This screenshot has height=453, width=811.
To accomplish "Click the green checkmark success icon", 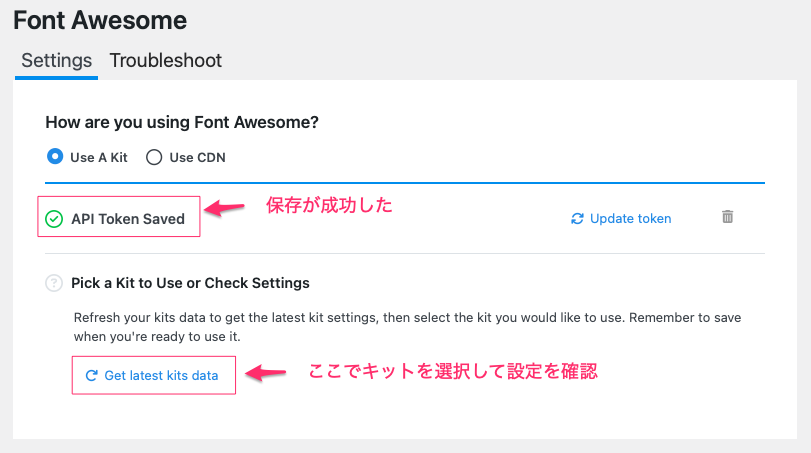I will point(54,218).
